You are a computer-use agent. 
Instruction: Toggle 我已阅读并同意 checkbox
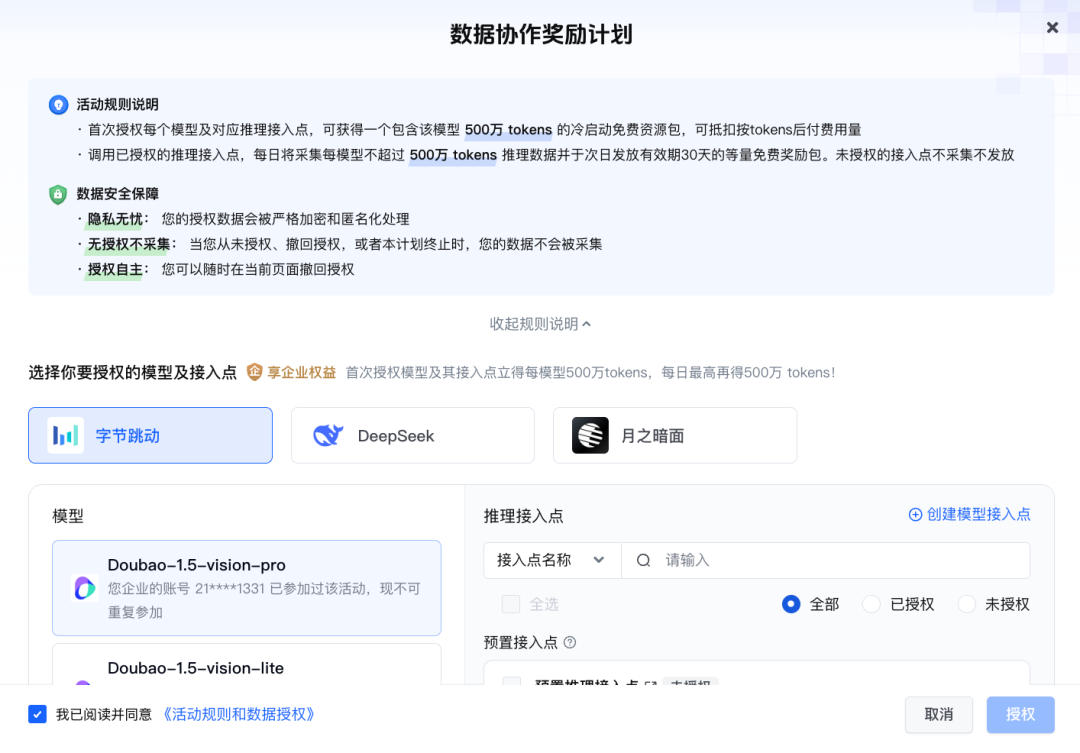tap(37, 714)
